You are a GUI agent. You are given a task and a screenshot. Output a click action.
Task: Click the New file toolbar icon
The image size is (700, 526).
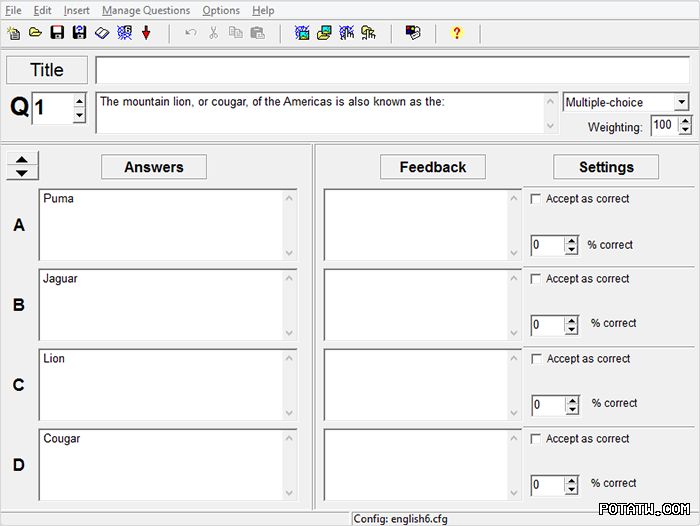[13, 33]
